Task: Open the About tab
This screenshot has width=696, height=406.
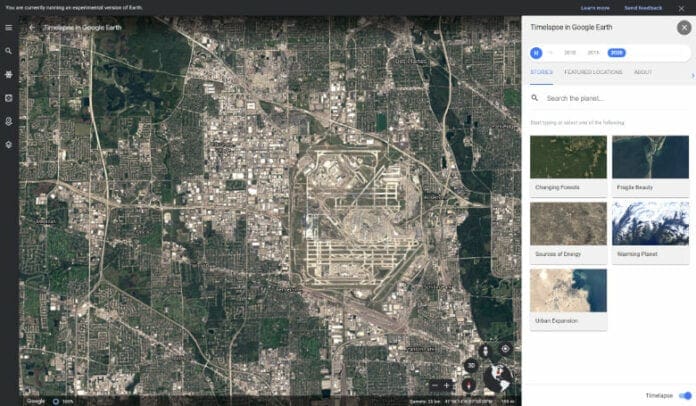Action: (x=643, y=72)
